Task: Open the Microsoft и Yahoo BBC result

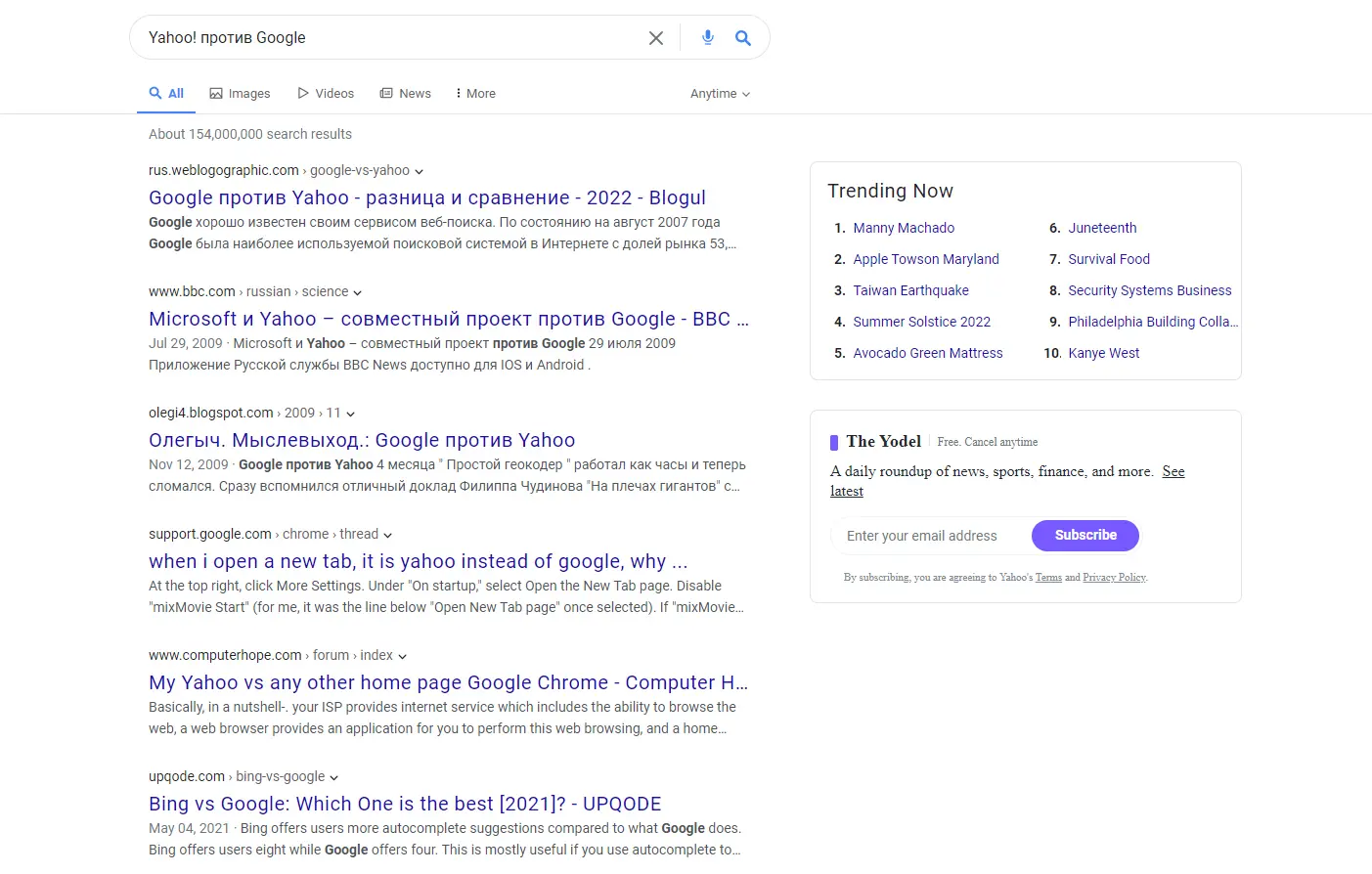Action: coord(449,319)
